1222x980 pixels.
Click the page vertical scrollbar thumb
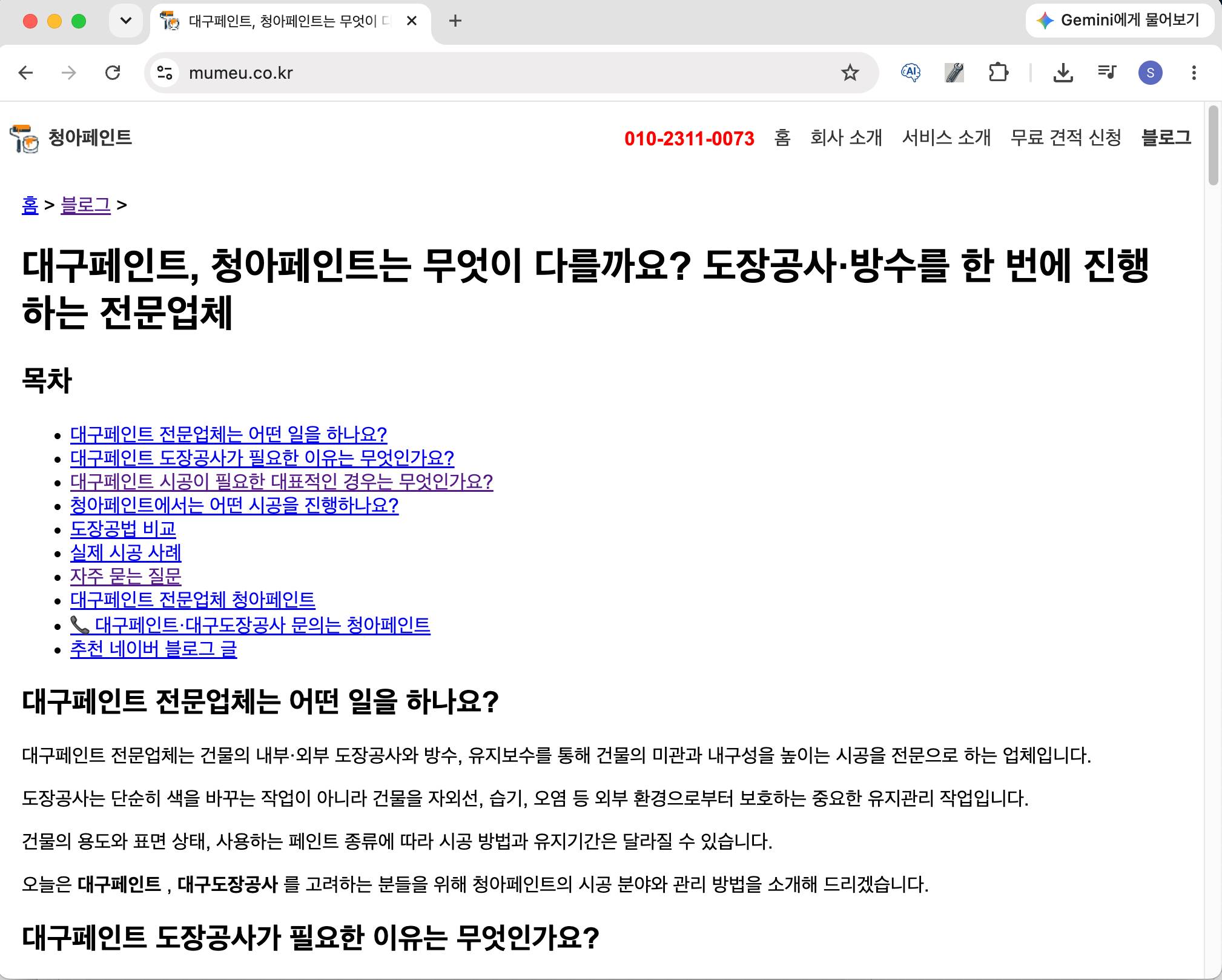click(x=1213, y=145)
